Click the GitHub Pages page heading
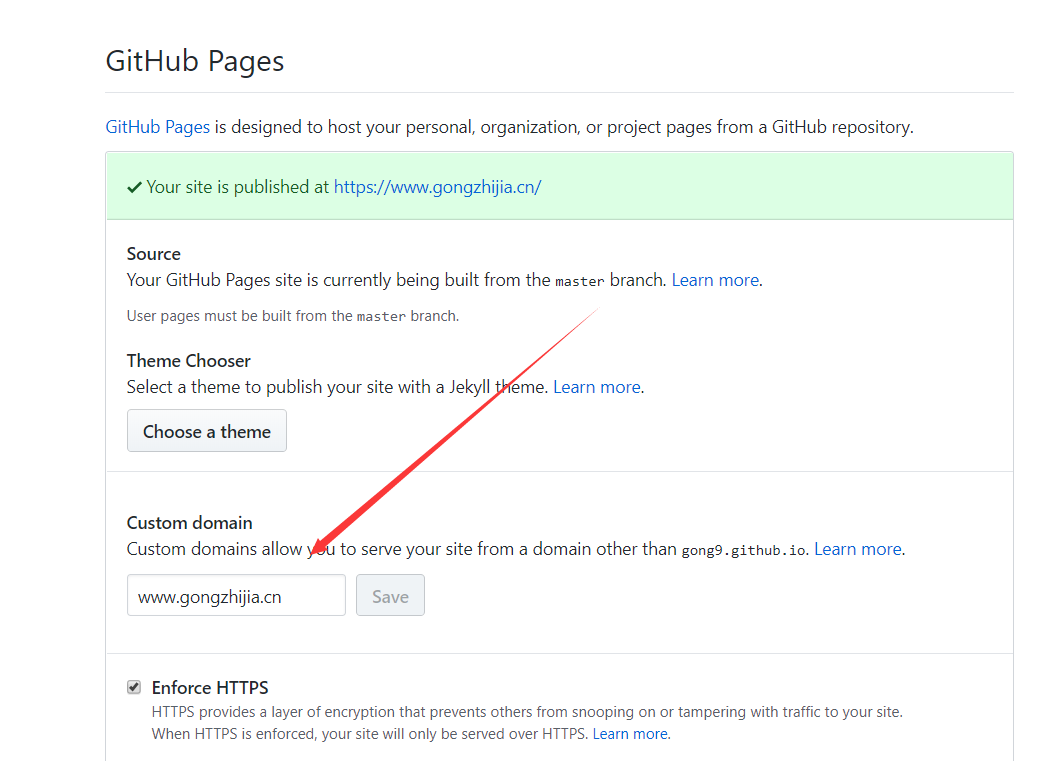1042x761 pixels. coord(195,61)
